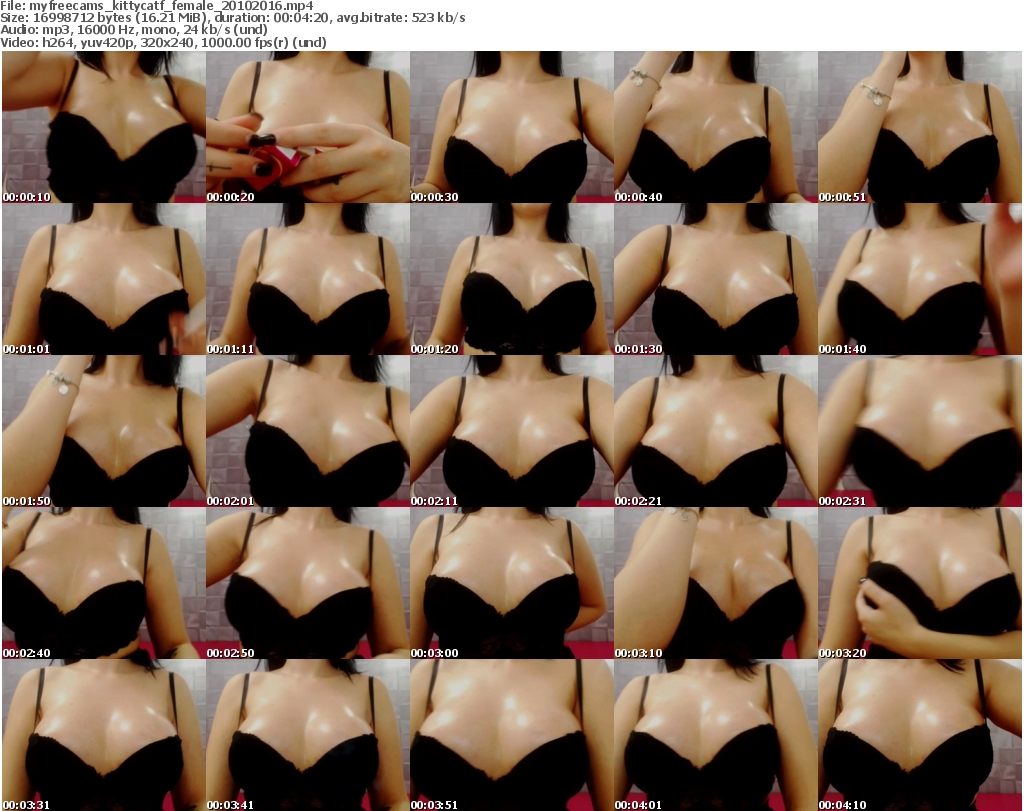Viewport: 1024px width, 811px height.
Task: Click the frame at 00:03:31
Action: pos(104,735)
